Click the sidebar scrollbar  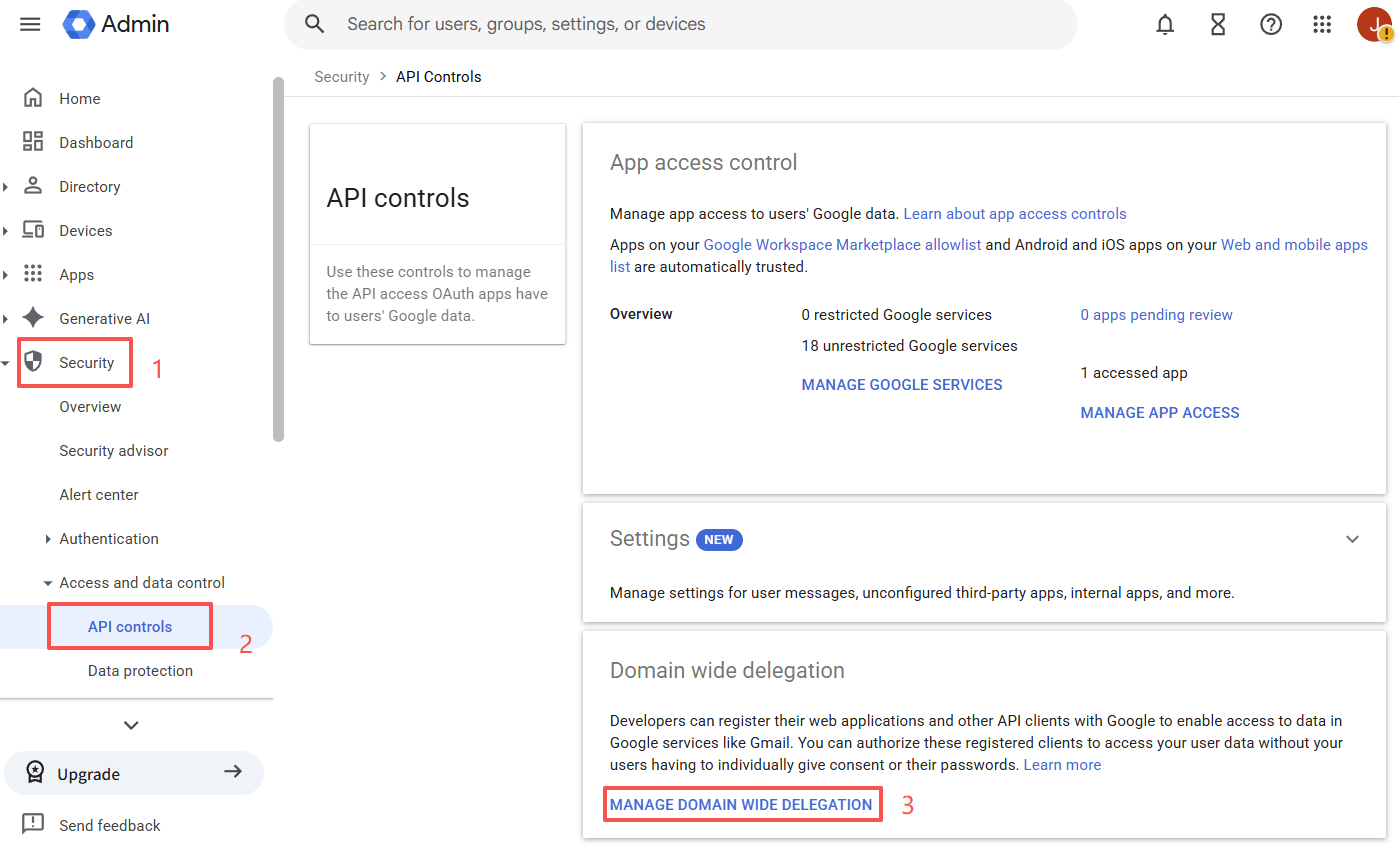[x=278, y=259]
